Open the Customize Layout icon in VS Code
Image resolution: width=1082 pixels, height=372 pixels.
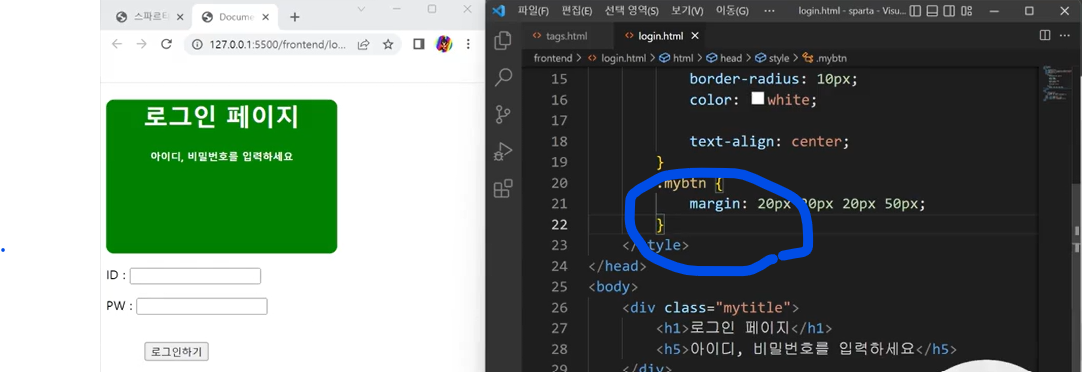pos(966,10)
